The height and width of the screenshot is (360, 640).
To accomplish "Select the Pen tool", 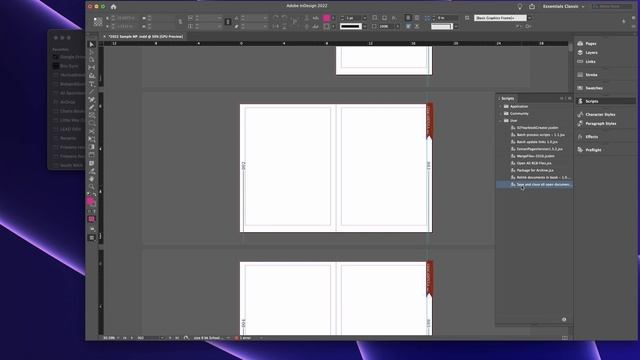I will click(92, 100).
